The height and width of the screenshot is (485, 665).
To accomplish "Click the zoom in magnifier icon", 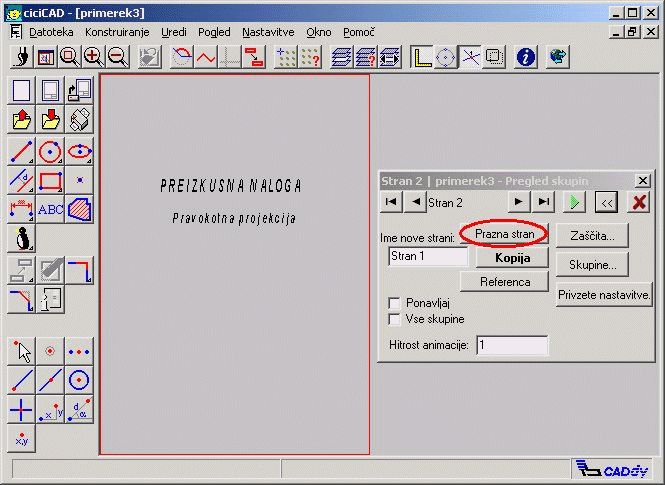I will (x=94, y=57).
